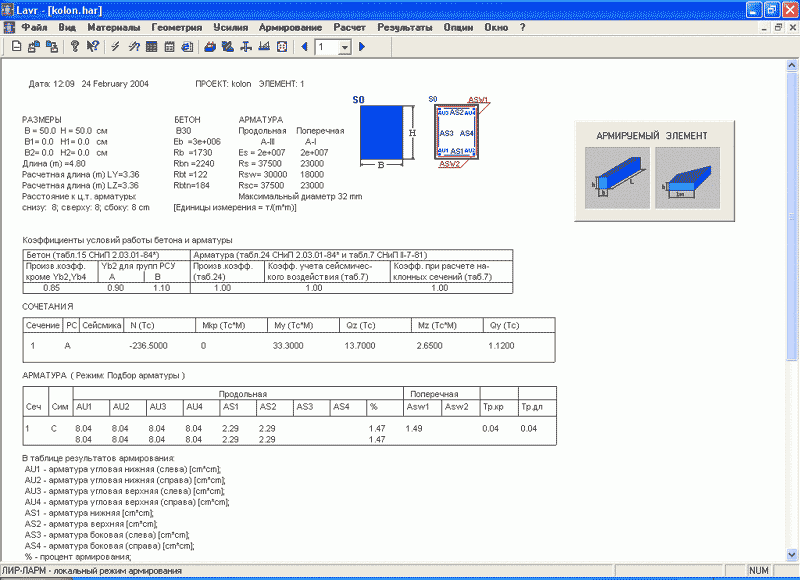The height and width of the screenshot is (580, 800).
Task: Select the beam (rod) reinforced element button
Action: [616, 177]
